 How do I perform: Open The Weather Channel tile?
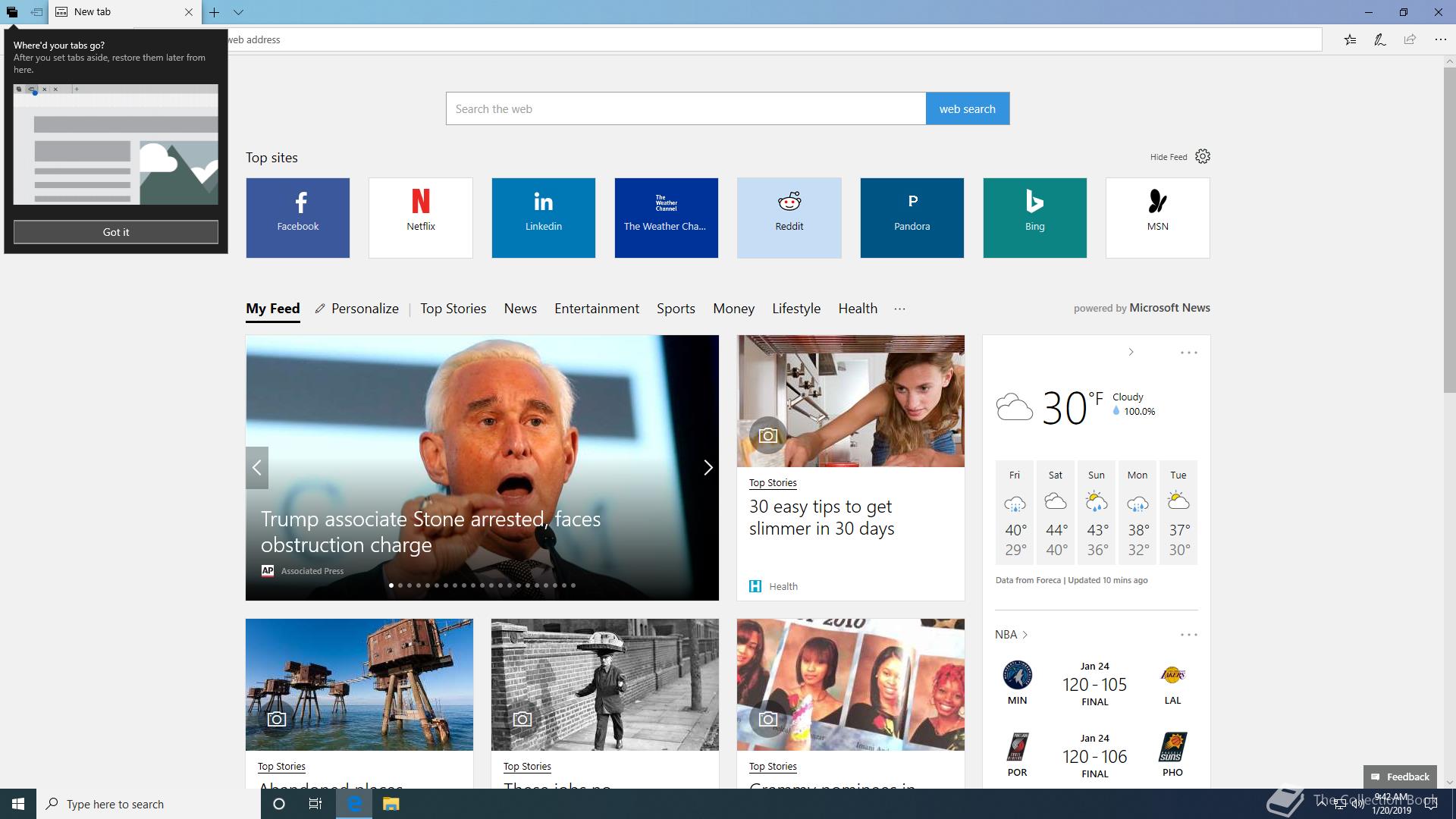pyautogui.click(x=667, y=218)
